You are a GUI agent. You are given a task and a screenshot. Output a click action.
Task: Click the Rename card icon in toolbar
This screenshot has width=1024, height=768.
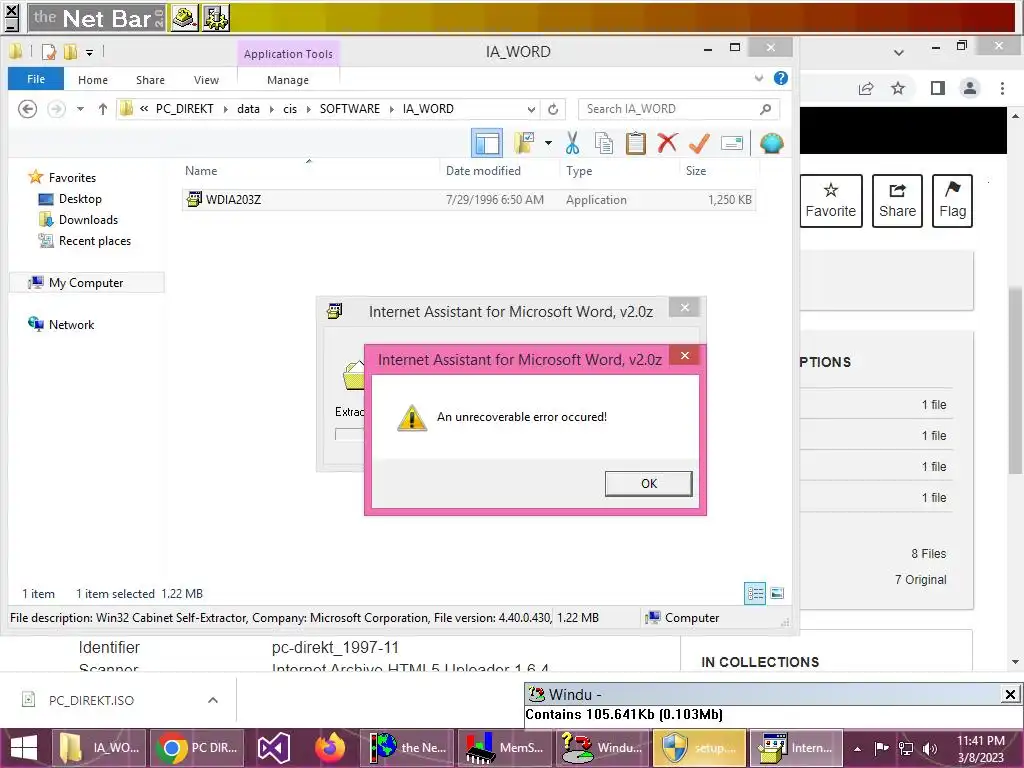pyautogui.click(x=732, y=143)
